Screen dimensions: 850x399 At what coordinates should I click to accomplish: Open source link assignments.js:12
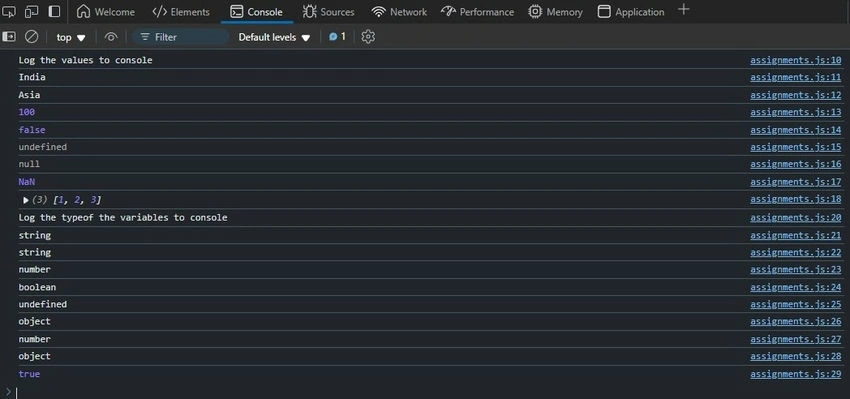[x=795, y=95]
